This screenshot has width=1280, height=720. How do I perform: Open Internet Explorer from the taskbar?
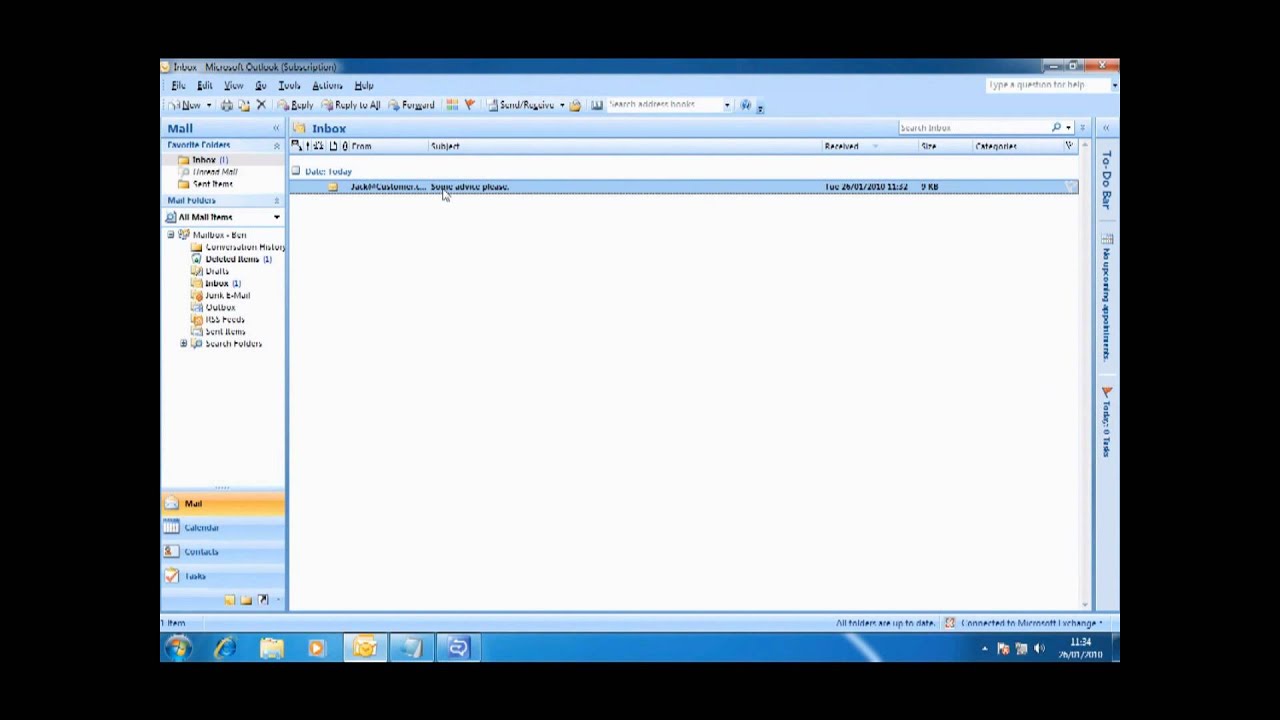pos(224,648)
